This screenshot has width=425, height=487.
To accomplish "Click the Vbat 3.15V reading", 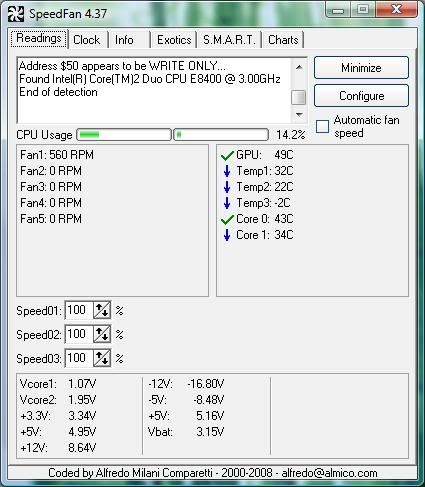I will coord(186,432).
